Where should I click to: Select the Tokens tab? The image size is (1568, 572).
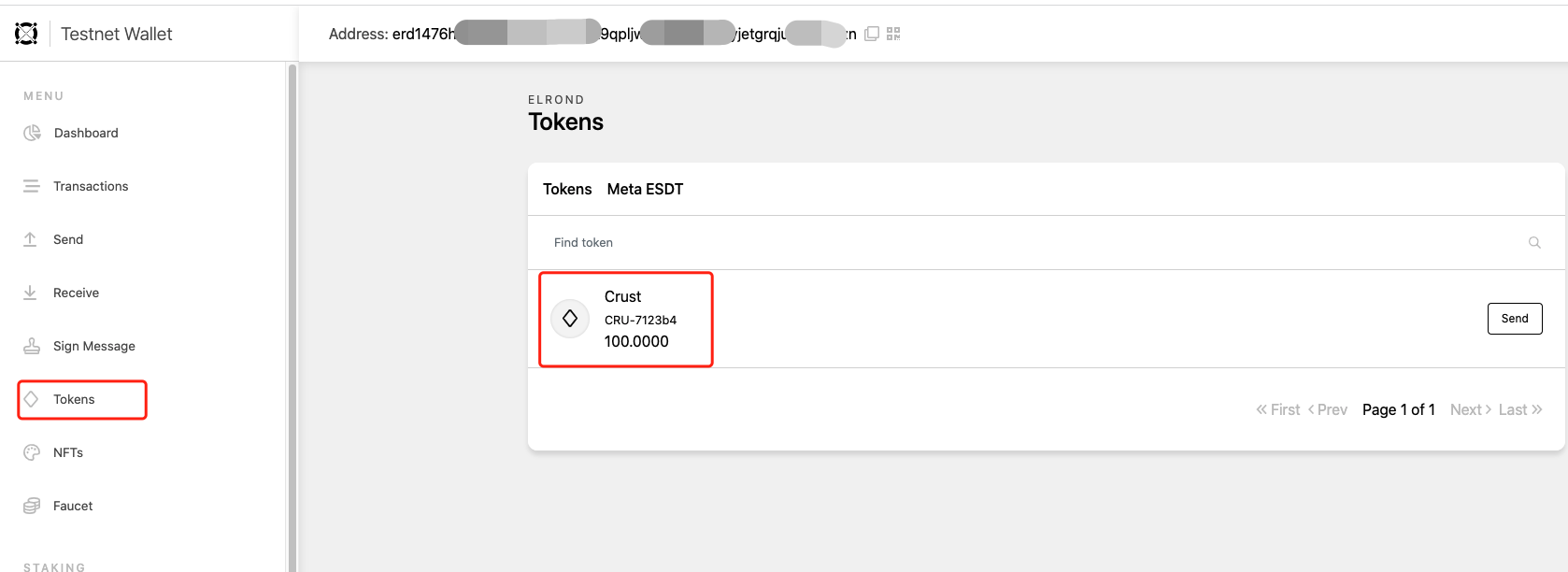click(x=567, y=189)
